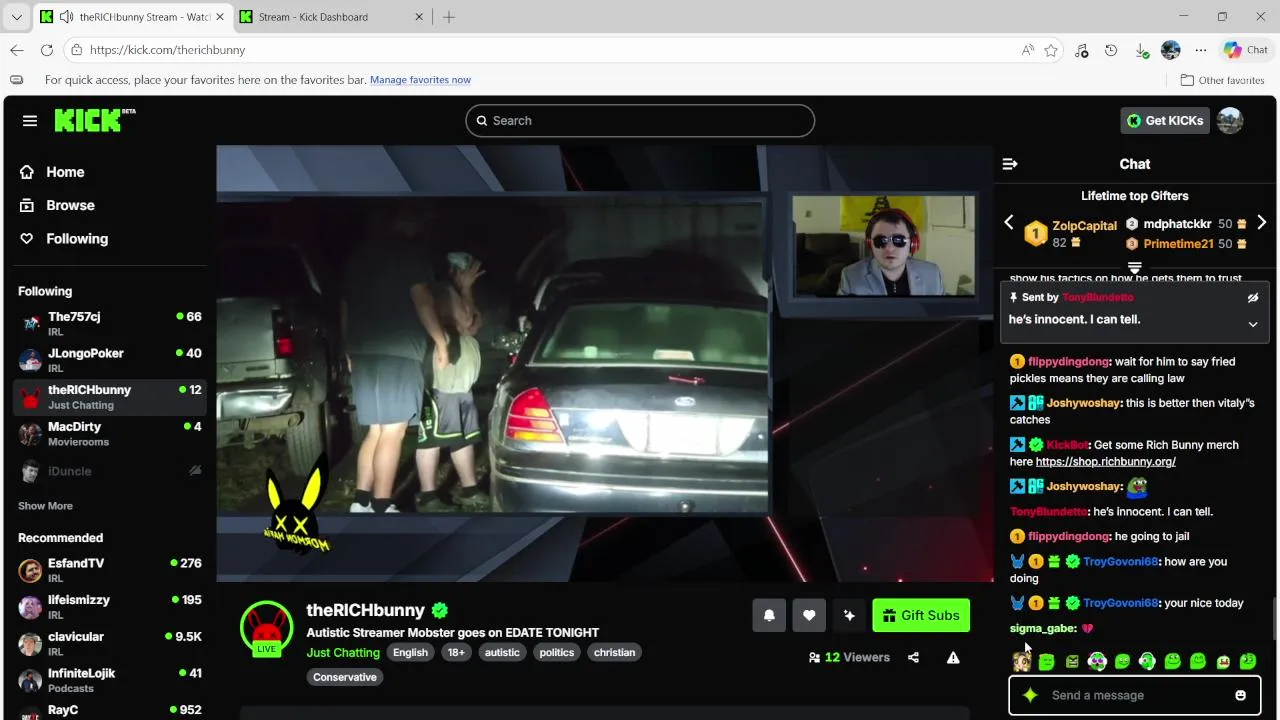Screen dimensions: 1280x720
Task: Open the tab actions dropdown
Action: pyautogui.click(x=16, y=17)
